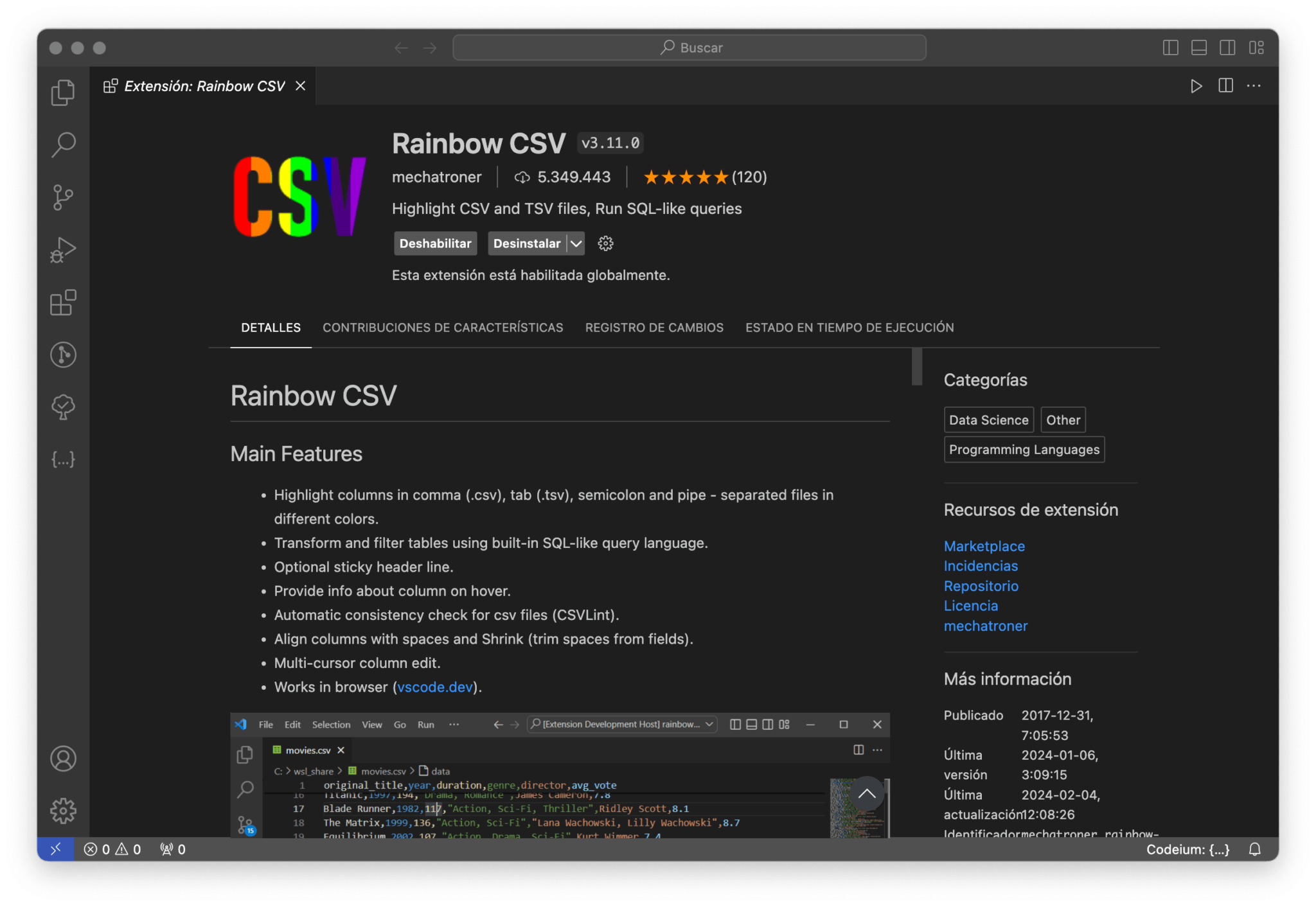The height and width of the screenshot is (907, 1316).
Task: Open the editor more actions ellipsis menu
Action: click(1254, 85)
